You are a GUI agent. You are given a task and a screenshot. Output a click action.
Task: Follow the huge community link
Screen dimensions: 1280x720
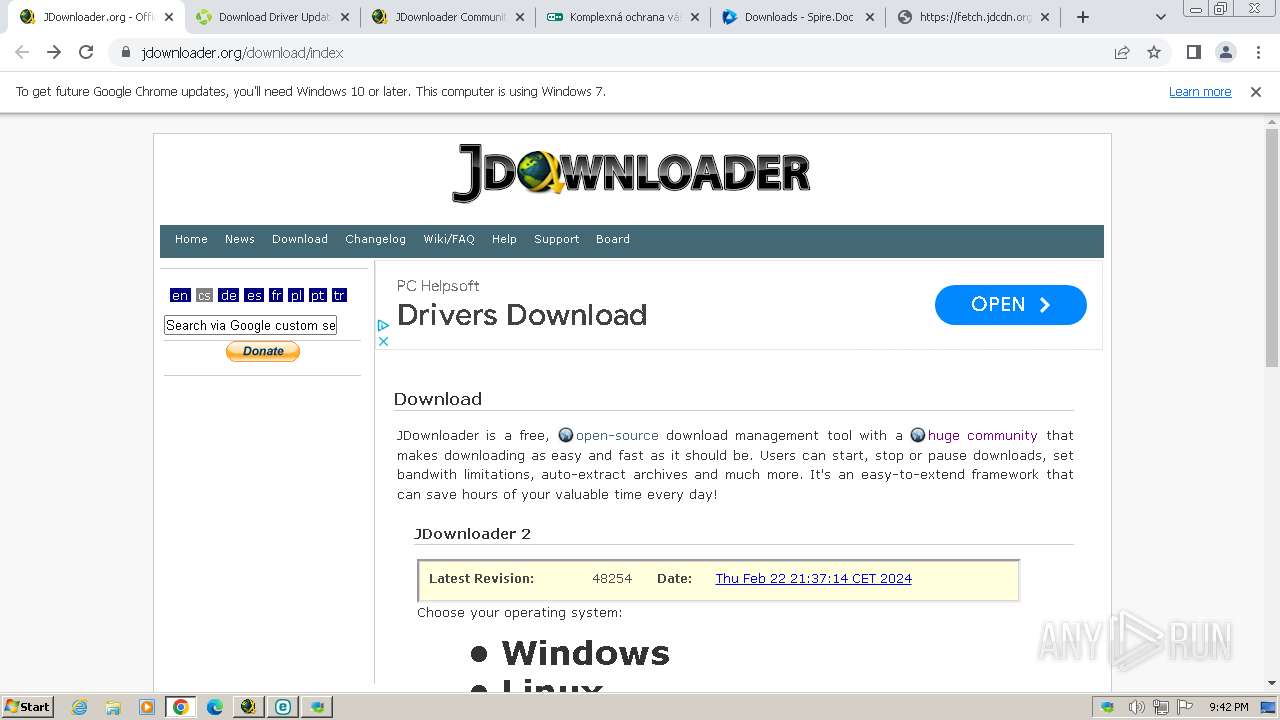(x=983, y=435)
